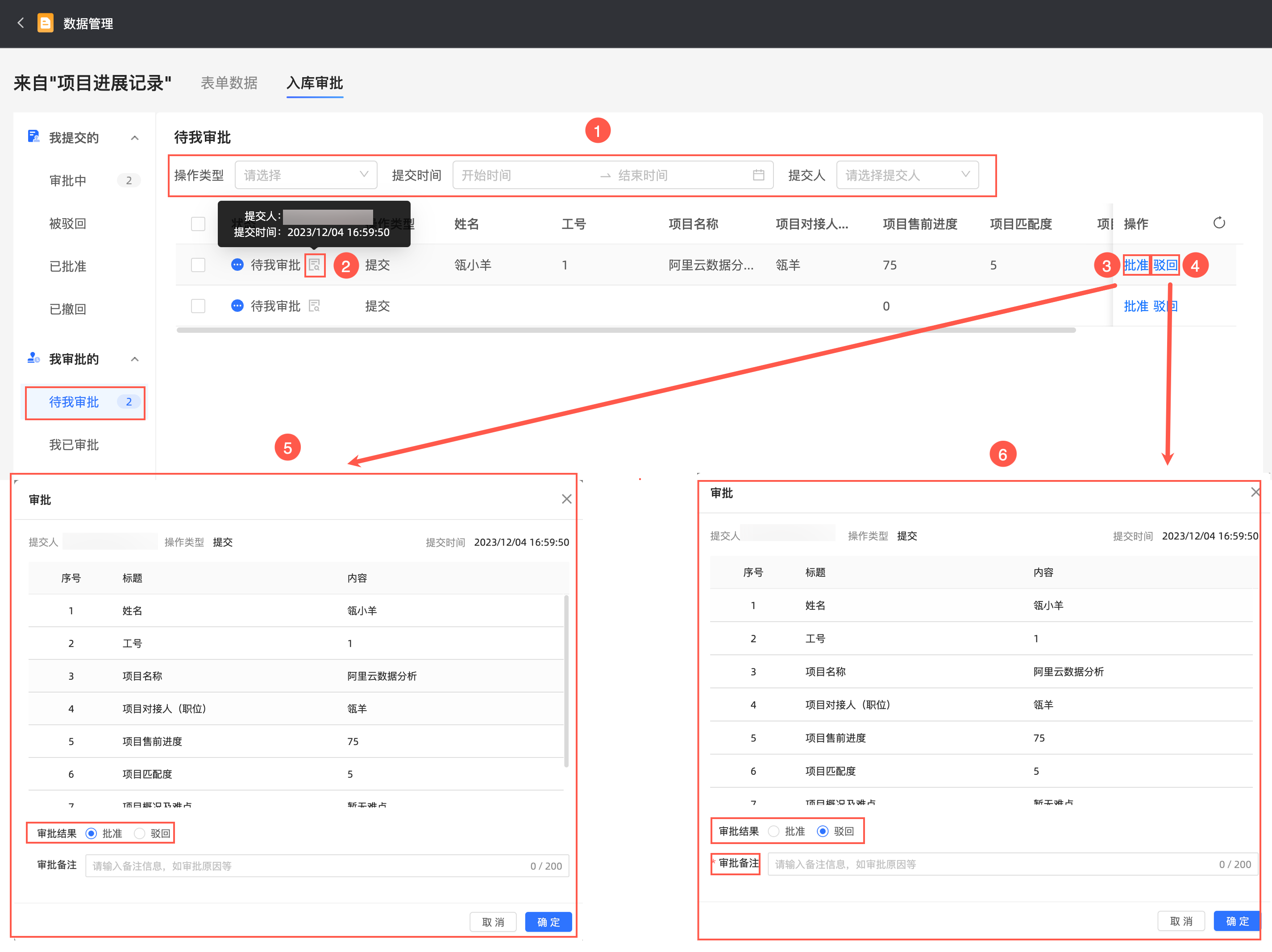Click the orange 数据管理 app icon
Viewport: 1272px width, 952px height.
45,23
